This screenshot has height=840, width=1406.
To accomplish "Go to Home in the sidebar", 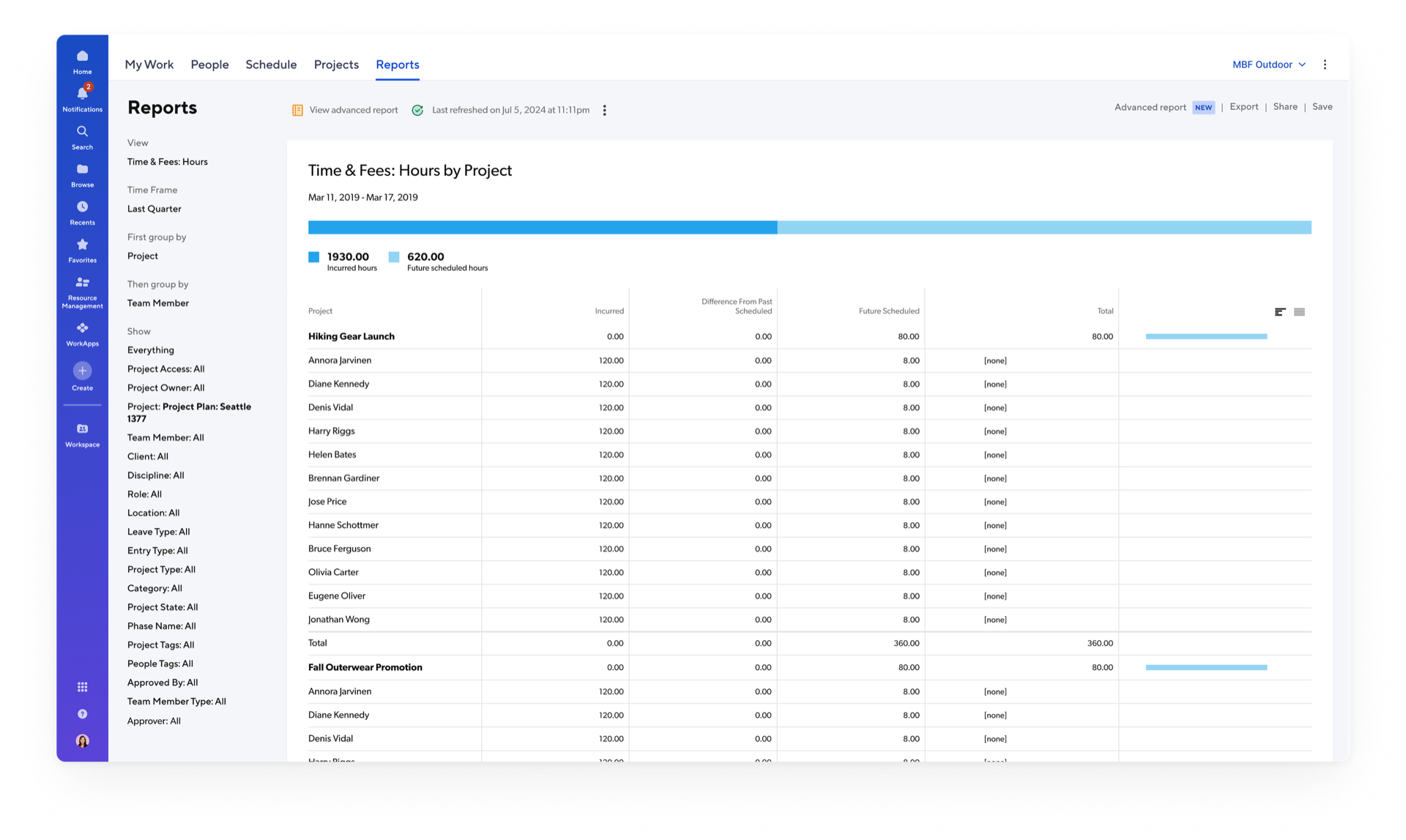I will [x=82, y=62].
